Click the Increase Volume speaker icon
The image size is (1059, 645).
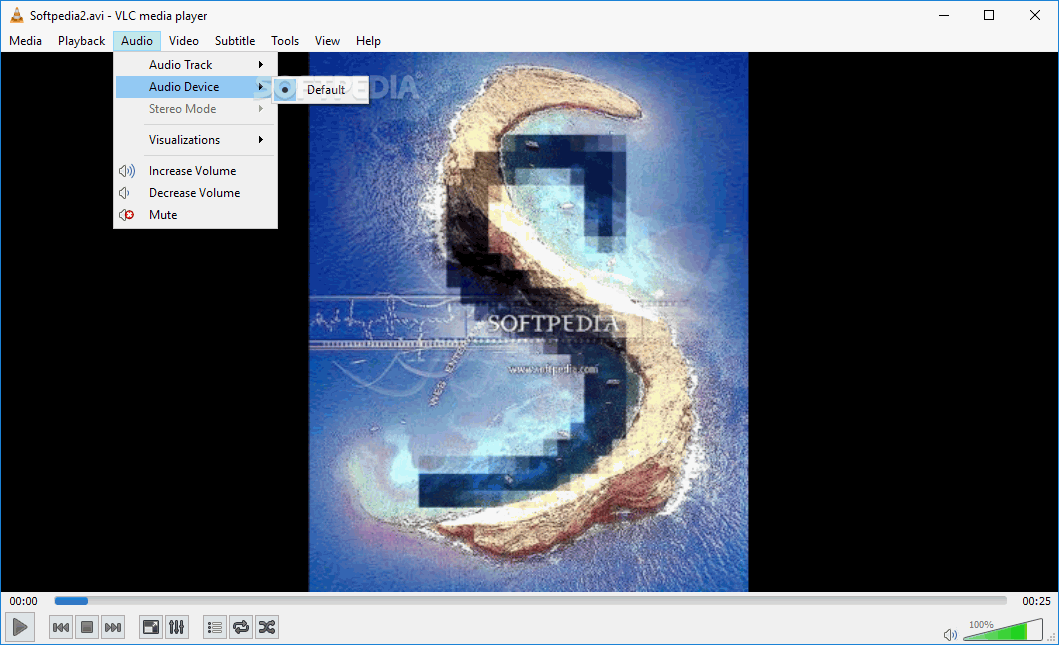point(126,171)
